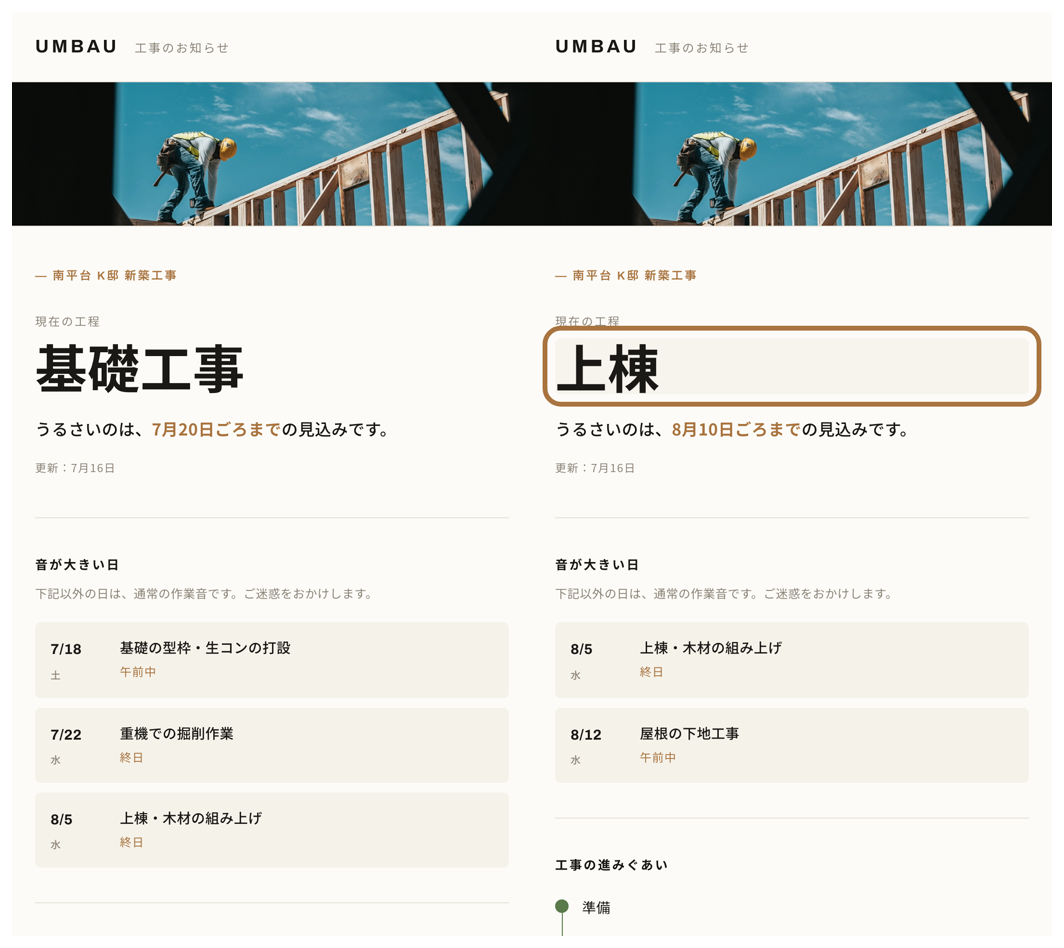Click 南平台 K邸 新築工事 label above the 基礎工事 heading
The image size is (1064, 948).
point(114,276)
